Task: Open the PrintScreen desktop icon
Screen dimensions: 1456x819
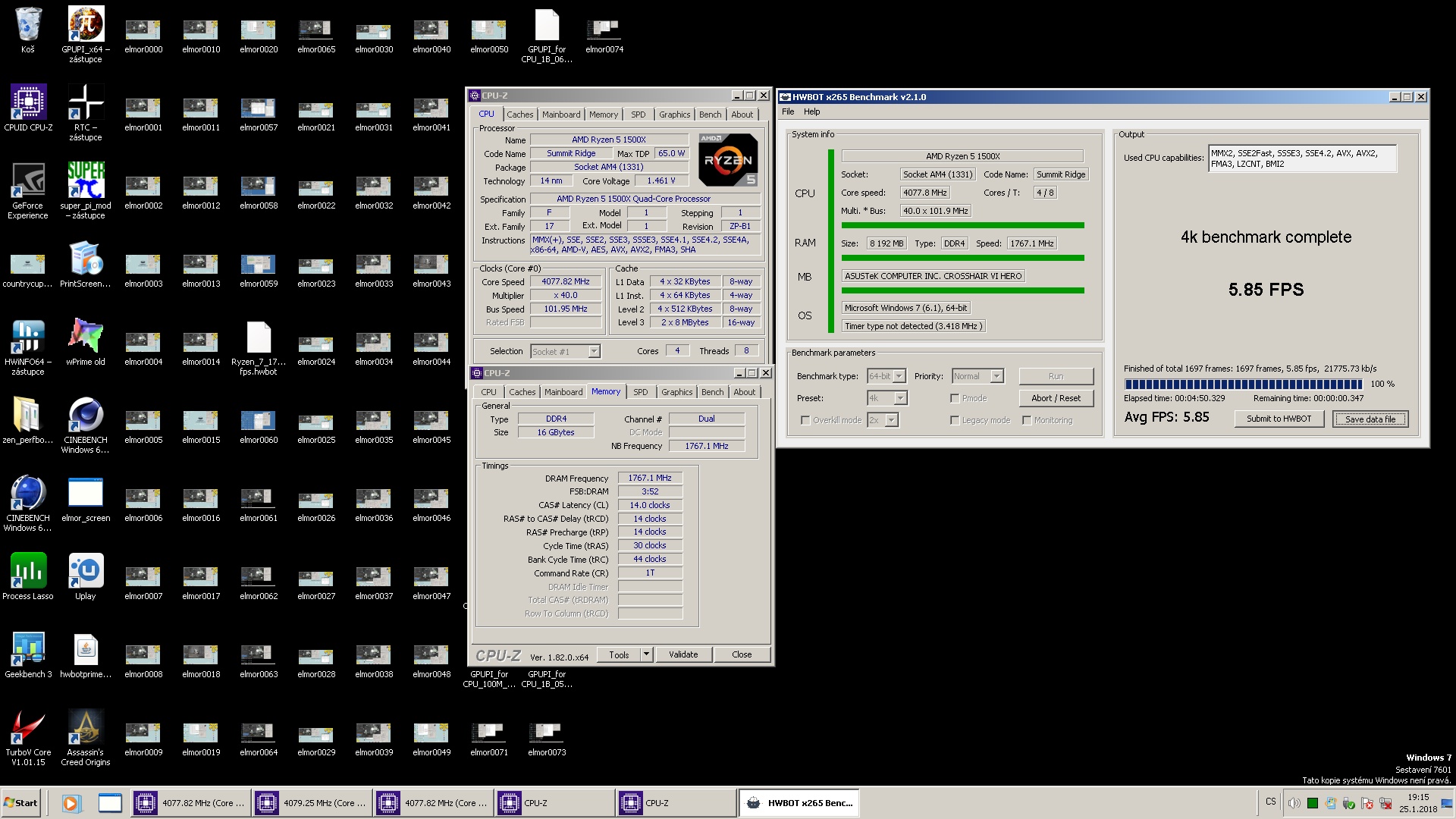Action: pos(86,265)
